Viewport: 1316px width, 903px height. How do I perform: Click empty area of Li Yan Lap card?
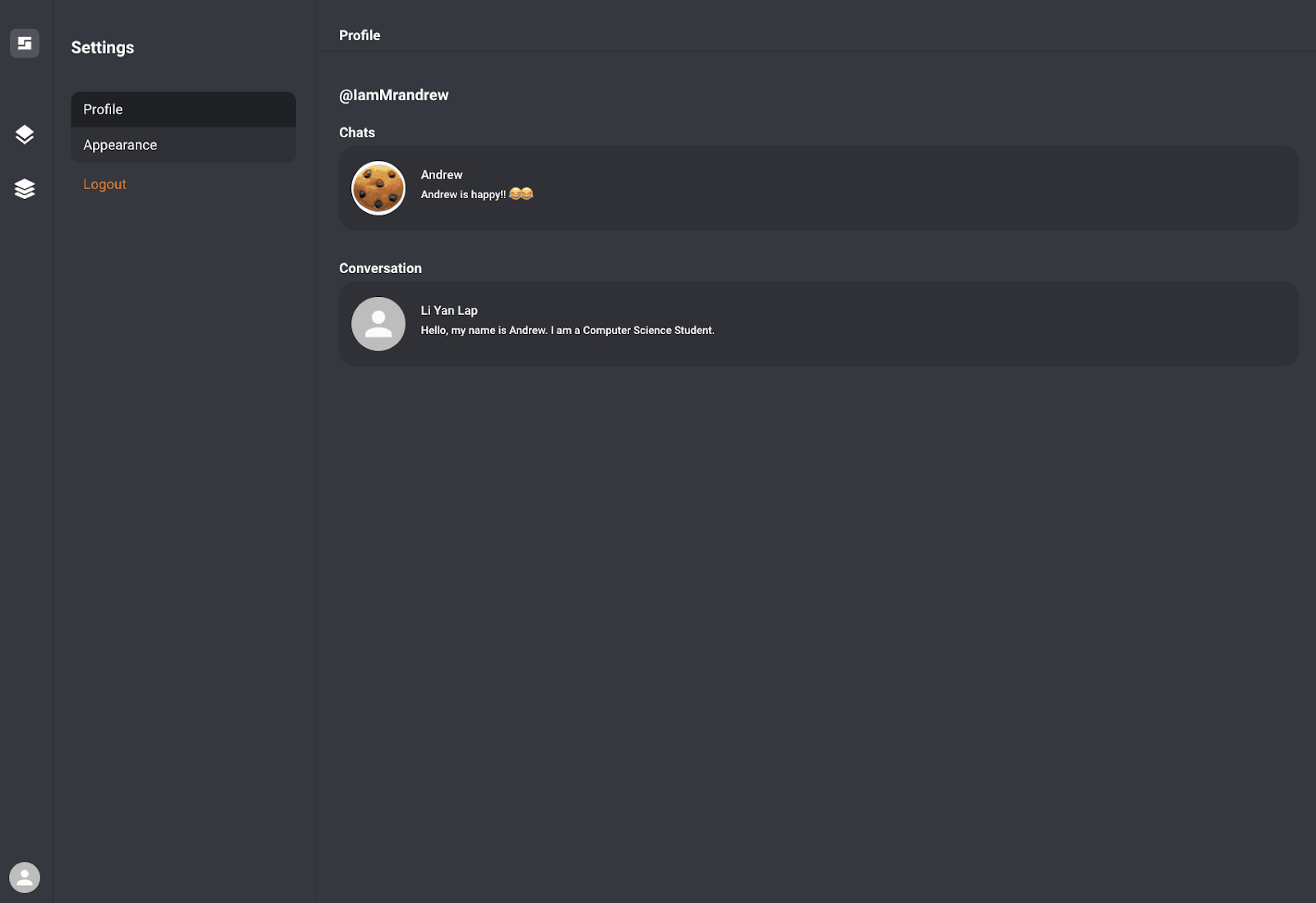[987, 324]
